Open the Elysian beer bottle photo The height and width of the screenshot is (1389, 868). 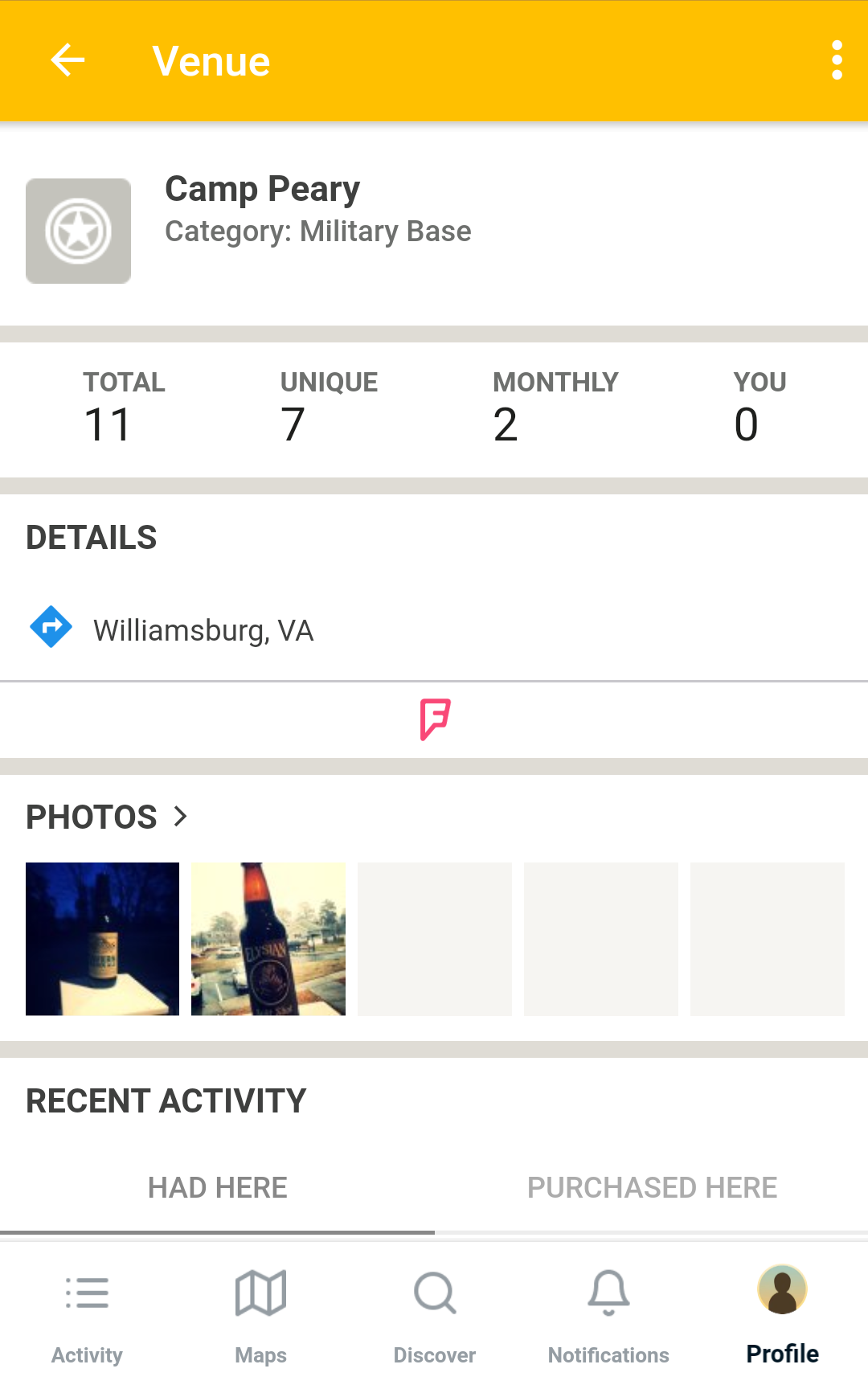coord(268,939)
